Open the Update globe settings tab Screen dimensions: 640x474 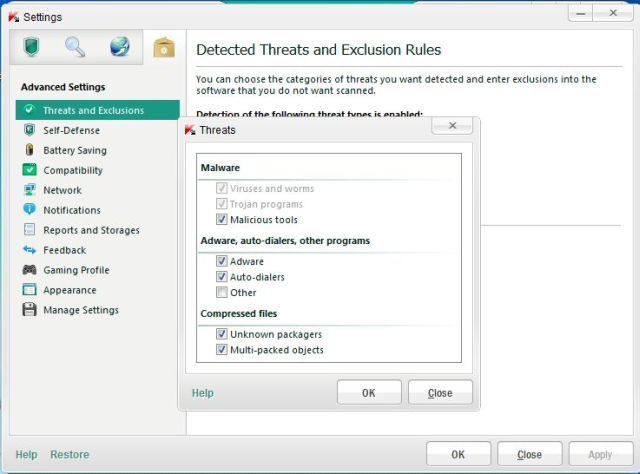pos(119,47)
